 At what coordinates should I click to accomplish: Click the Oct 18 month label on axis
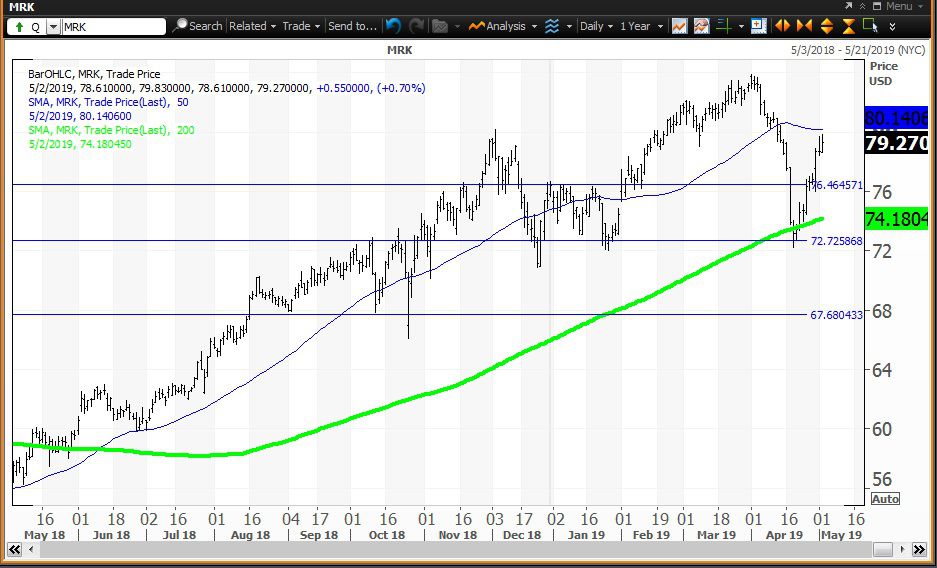[387, 535]
